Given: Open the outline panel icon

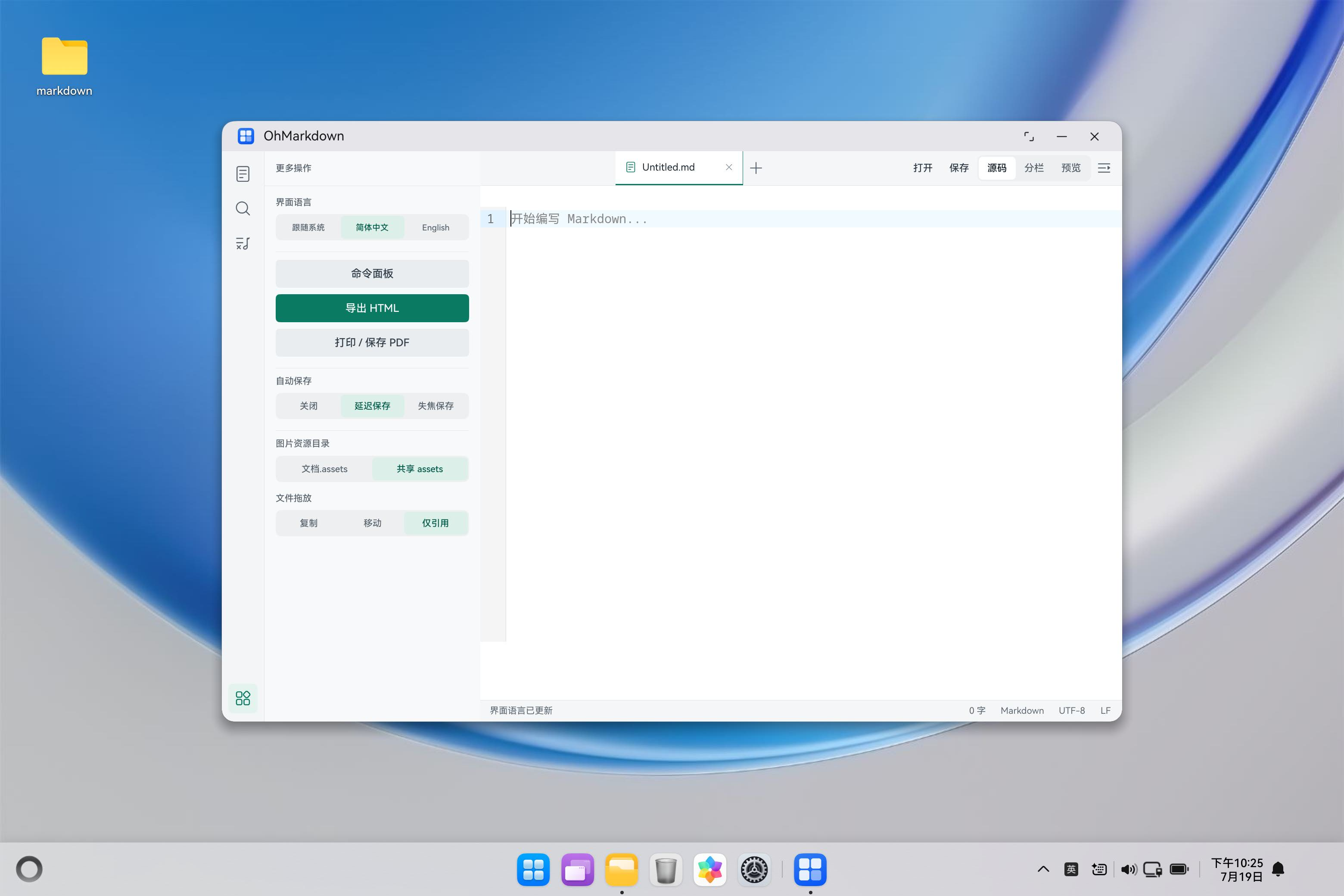Looking at the screenshot, I should click(x=243, y=243).
